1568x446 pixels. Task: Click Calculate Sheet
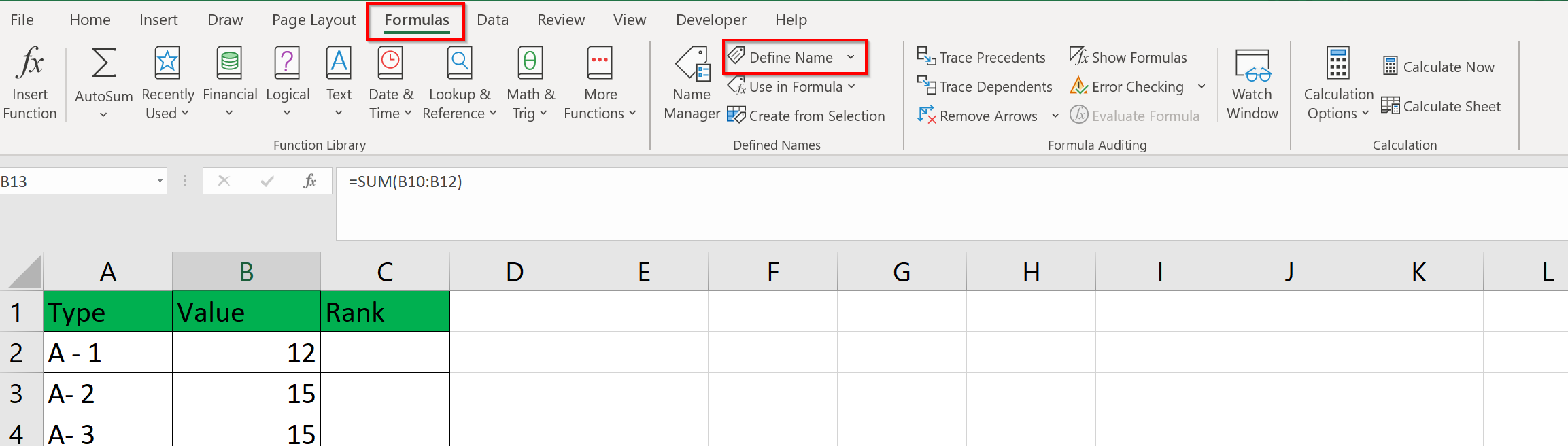tap(1441, 107)
